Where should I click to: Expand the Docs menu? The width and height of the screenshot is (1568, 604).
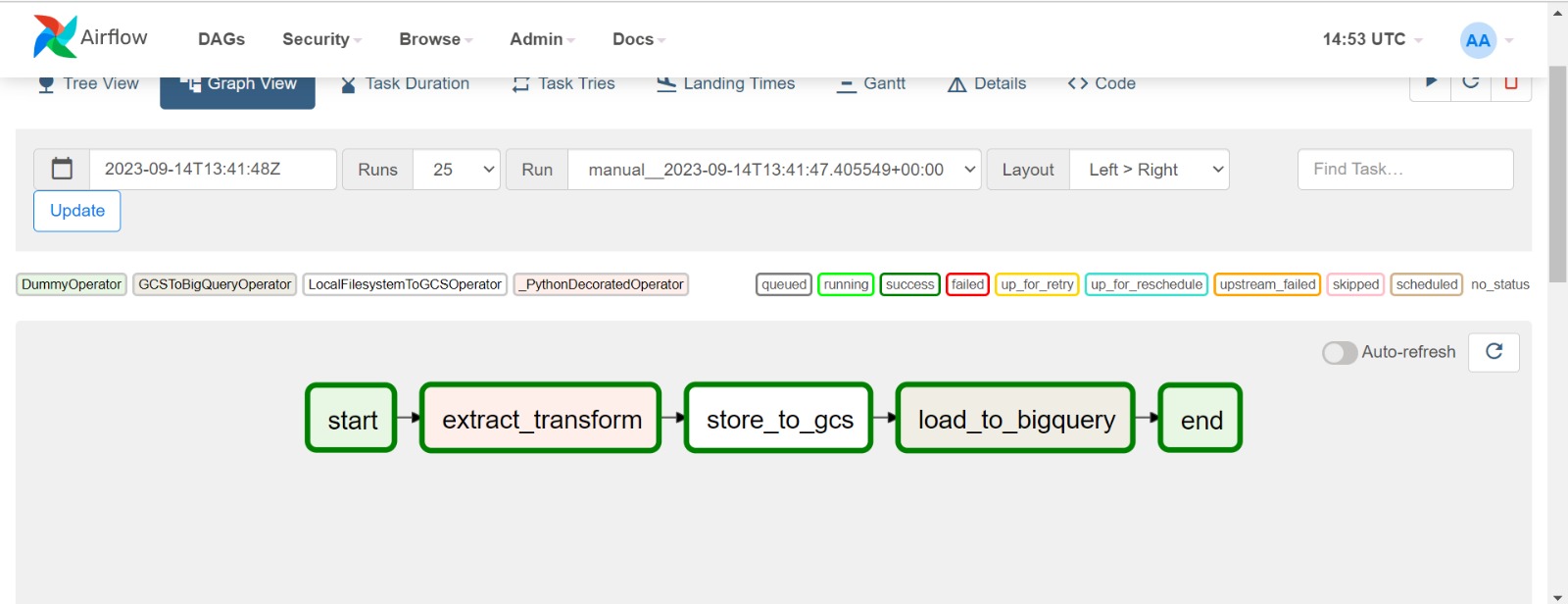[x=639, y=39]
